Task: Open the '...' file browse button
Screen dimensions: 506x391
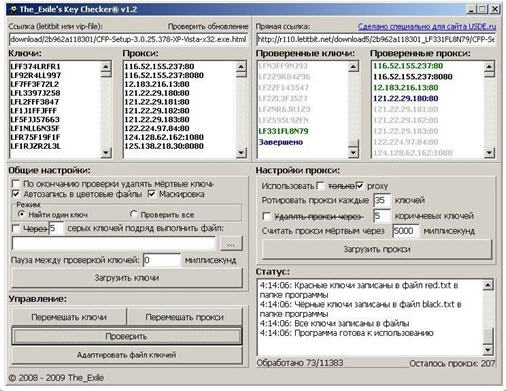Action: [231, 244]
